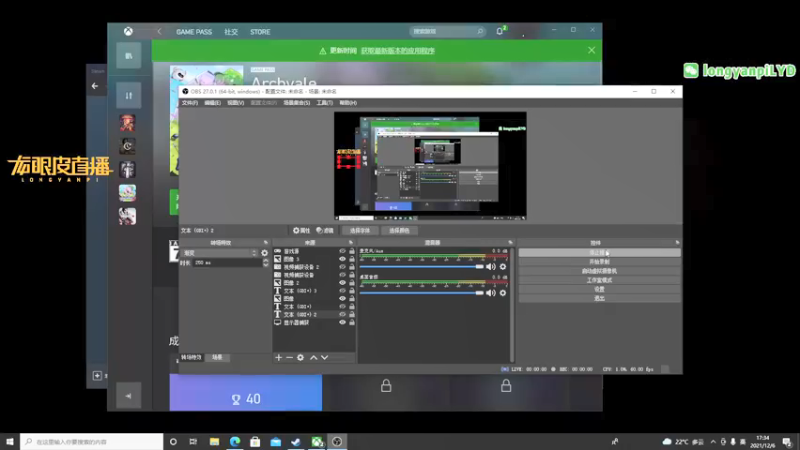Click the 停止推流 button in controls

(599, 253)
